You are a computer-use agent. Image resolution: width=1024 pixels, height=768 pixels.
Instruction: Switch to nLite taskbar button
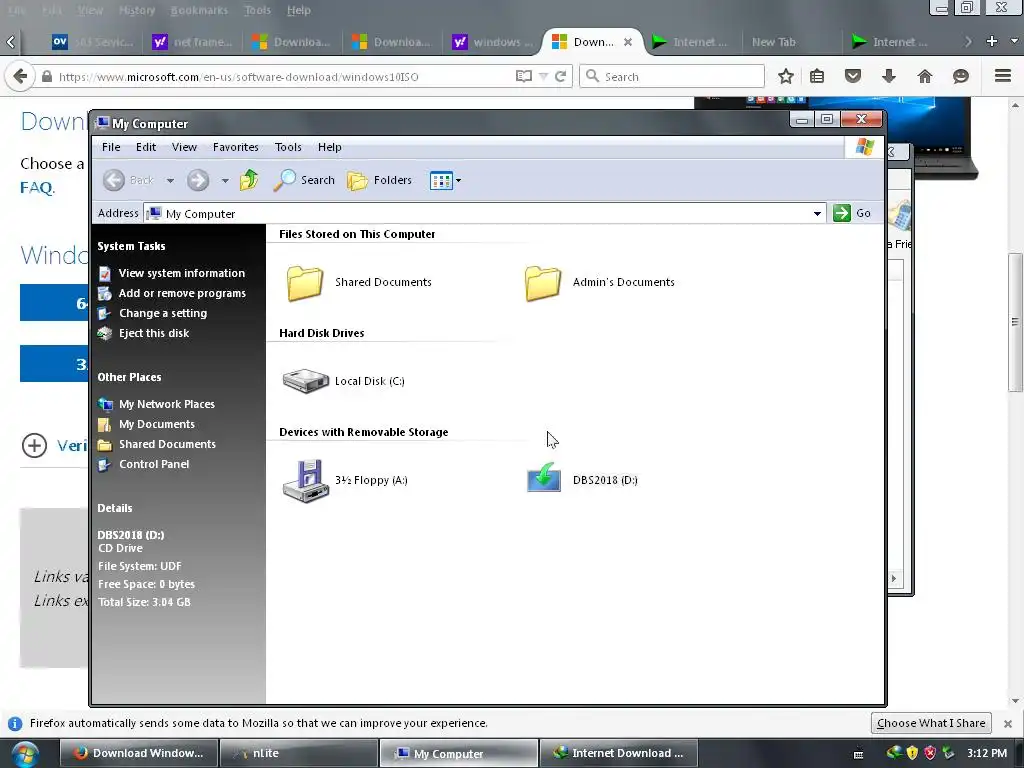point(298,753)
